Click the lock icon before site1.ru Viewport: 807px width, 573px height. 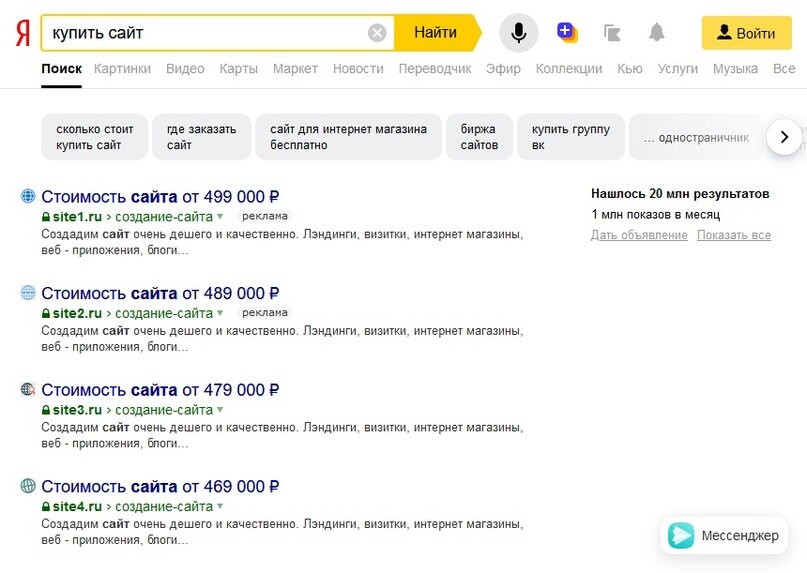pyautogui.click(x=46, y=217)
